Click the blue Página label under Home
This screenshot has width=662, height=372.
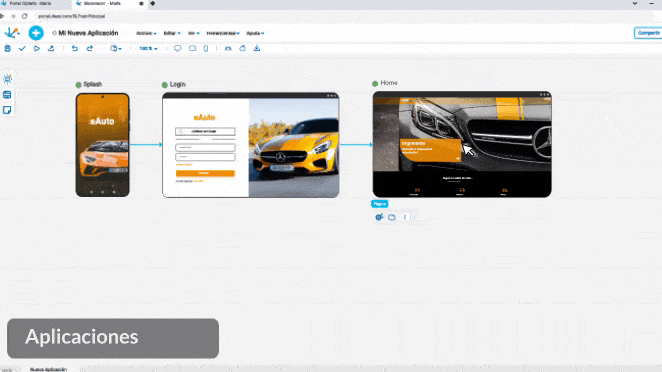coord(380,204)
